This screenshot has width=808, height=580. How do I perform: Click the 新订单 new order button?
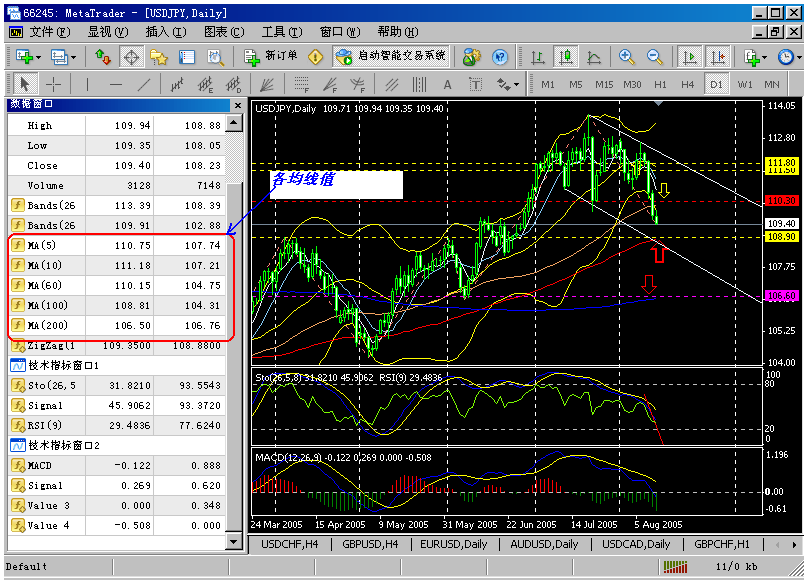tap(272, 57)
